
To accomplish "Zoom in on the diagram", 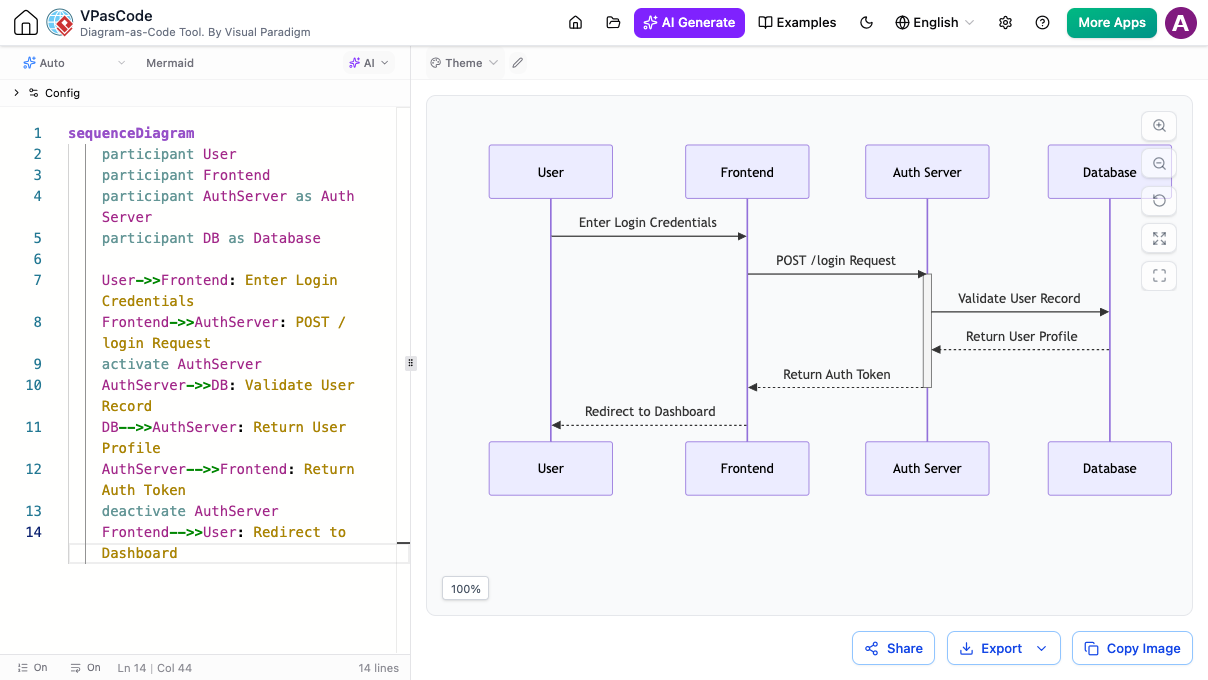I will [1159, 126].
